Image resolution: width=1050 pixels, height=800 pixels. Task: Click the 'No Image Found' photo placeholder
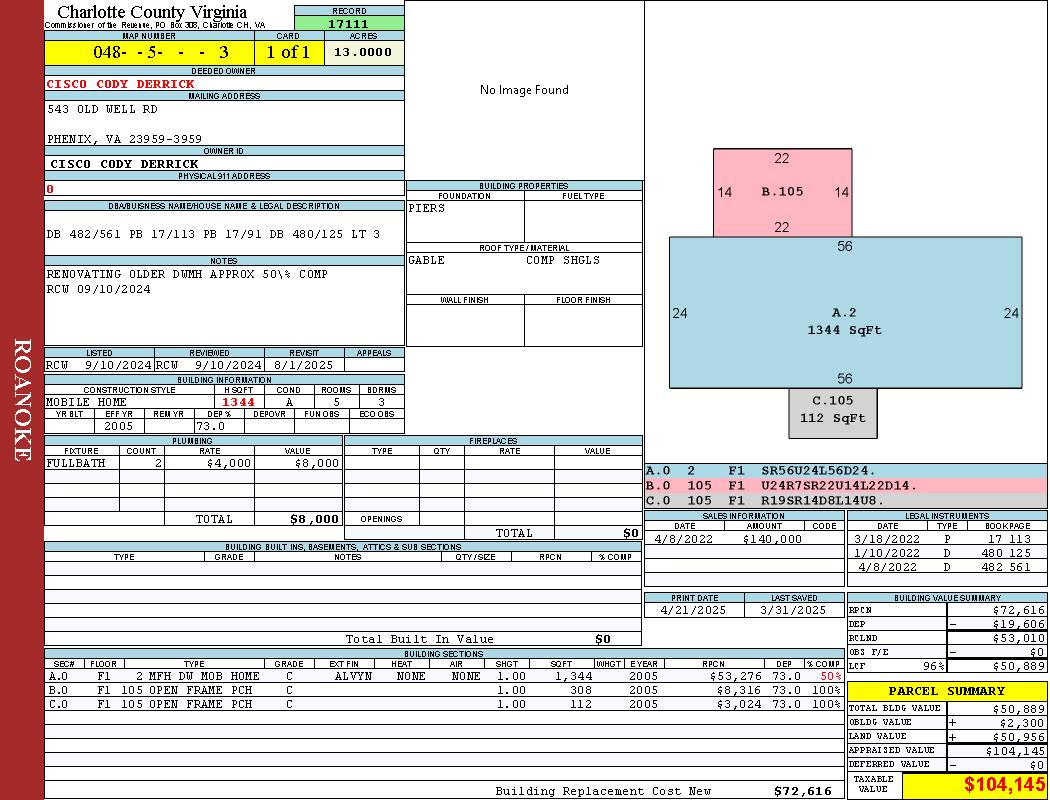tap(524, 90)
